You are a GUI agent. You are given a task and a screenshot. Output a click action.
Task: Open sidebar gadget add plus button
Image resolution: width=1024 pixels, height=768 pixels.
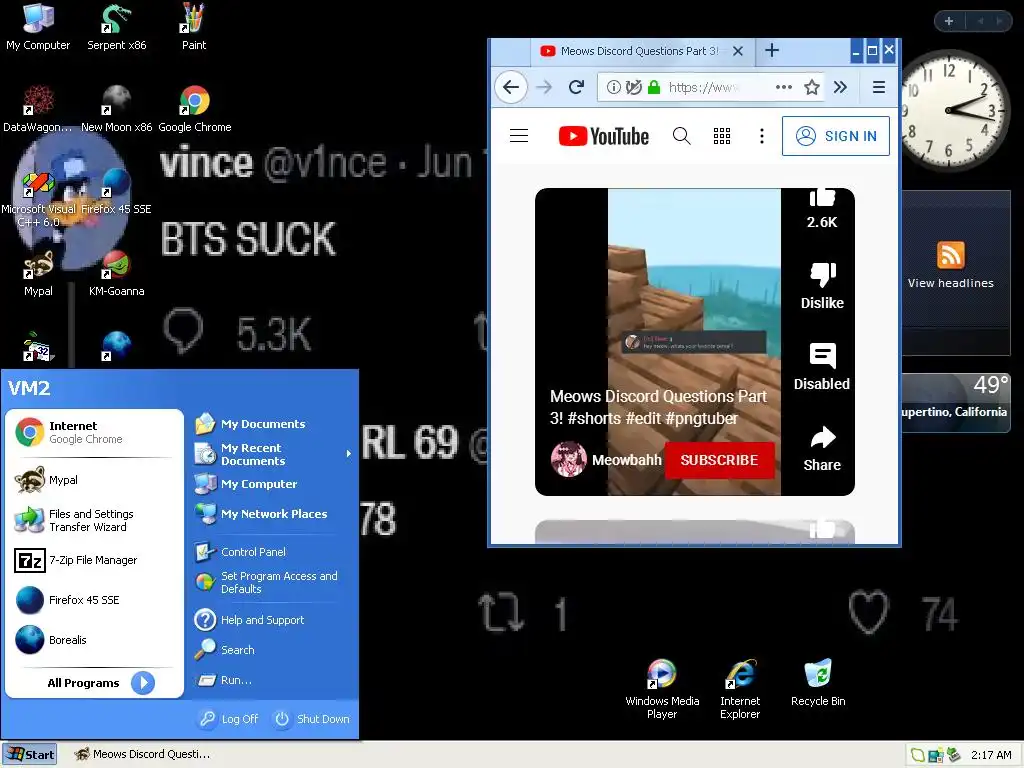[x=949, y=21]
